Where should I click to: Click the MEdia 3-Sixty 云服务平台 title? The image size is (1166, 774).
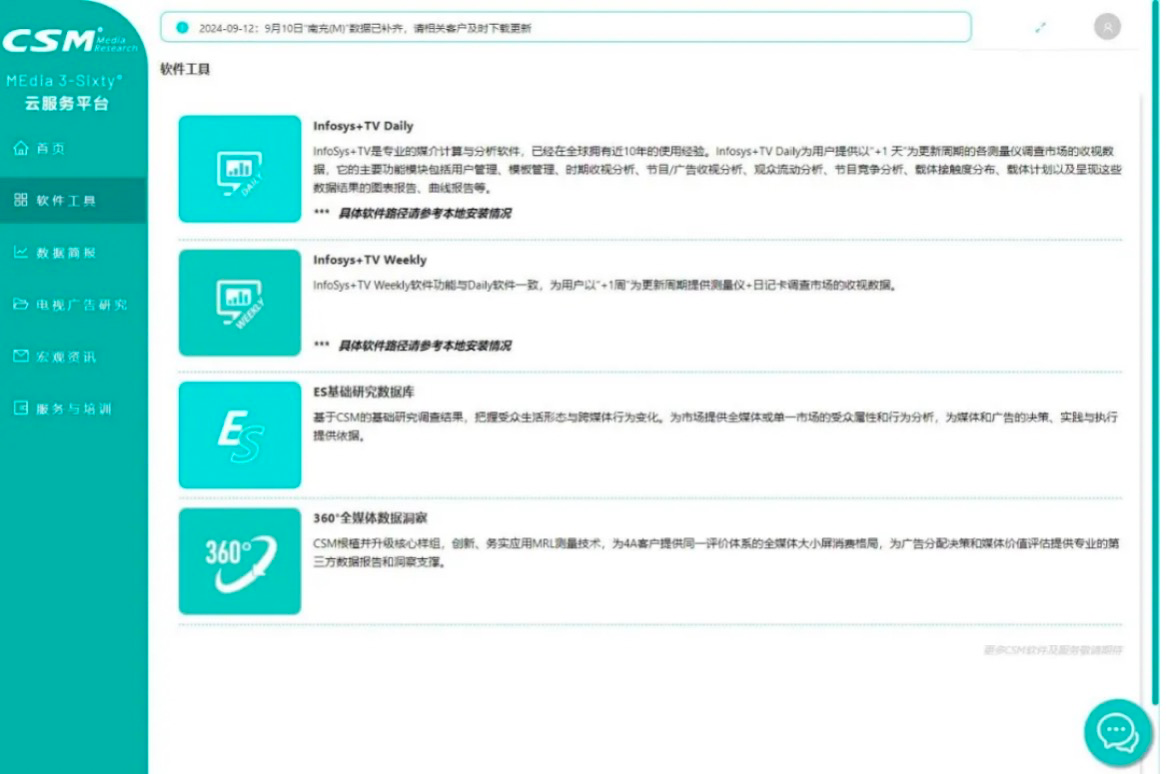(x=65, y=92)
